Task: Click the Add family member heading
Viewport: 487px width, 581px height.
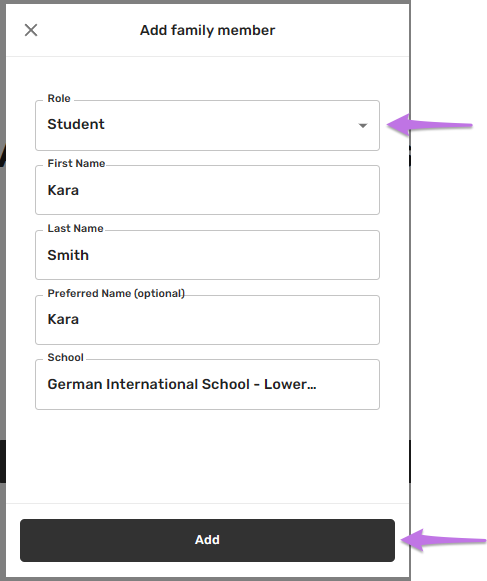Action: (207, 30)
